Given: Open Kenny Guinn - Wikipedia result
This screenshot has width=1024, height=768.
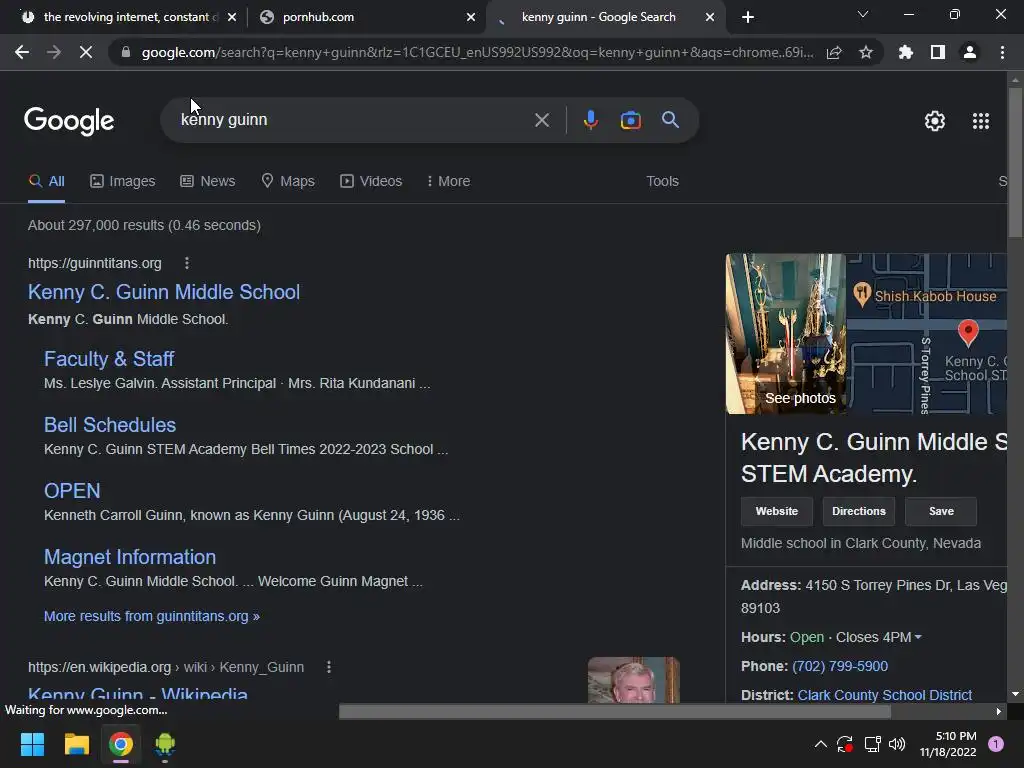Looking at the screenshot, I should 138,694.
